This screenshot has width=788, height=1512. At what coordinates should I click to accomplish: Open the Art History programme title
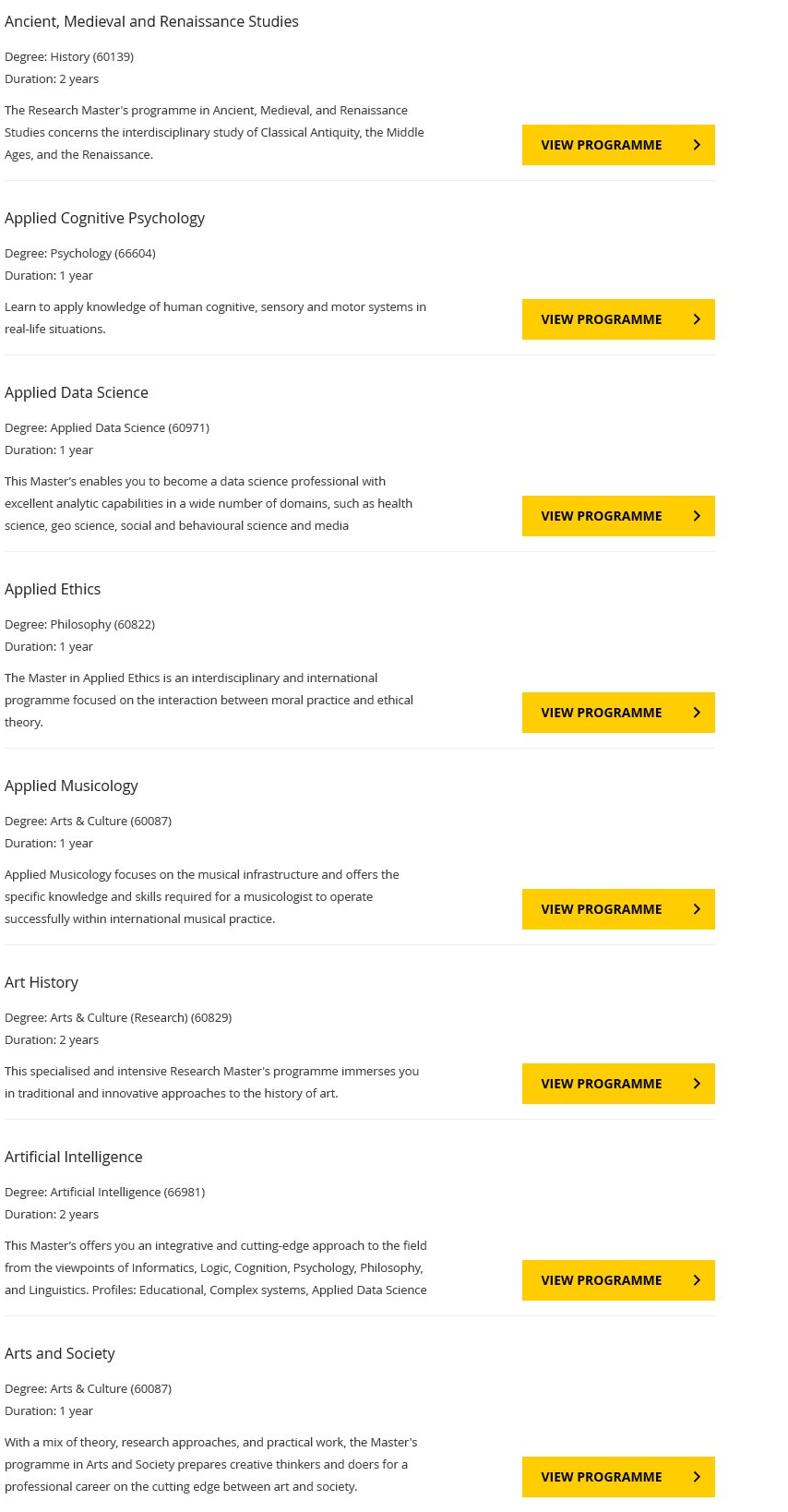pos(42,982)
